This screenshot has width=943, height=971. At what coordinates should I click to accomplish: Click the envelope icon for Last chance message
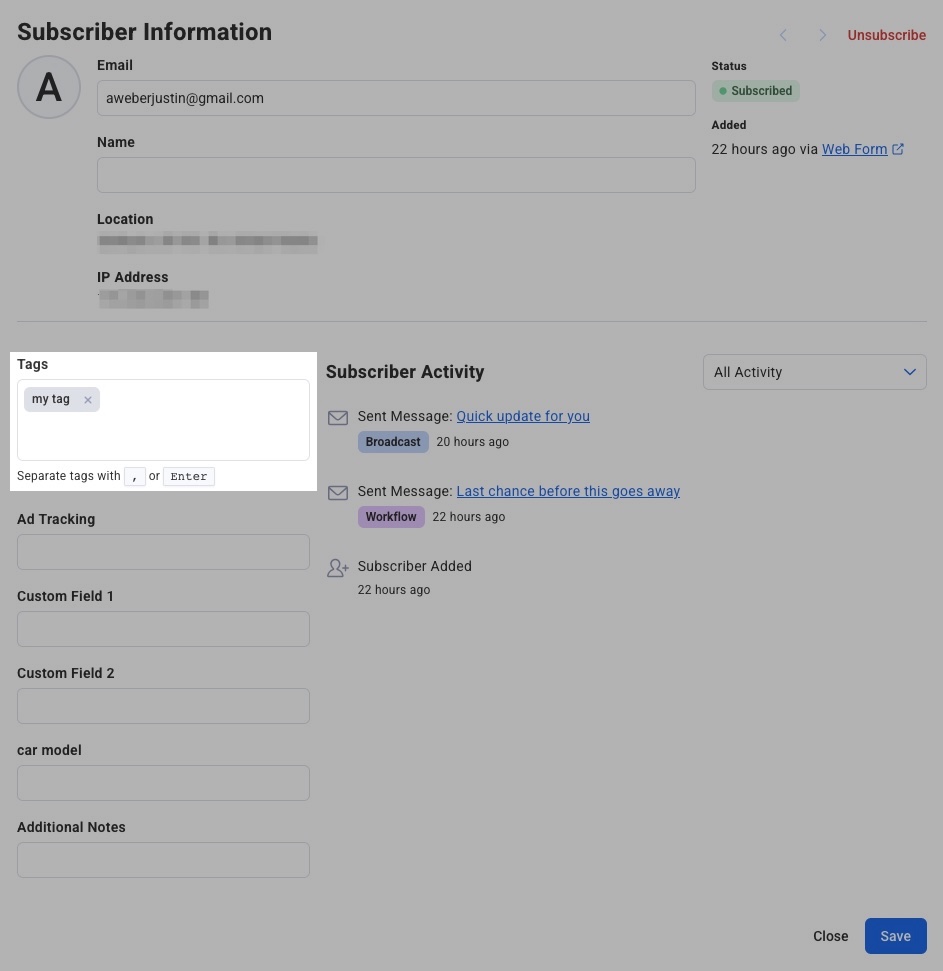(338, 492)
